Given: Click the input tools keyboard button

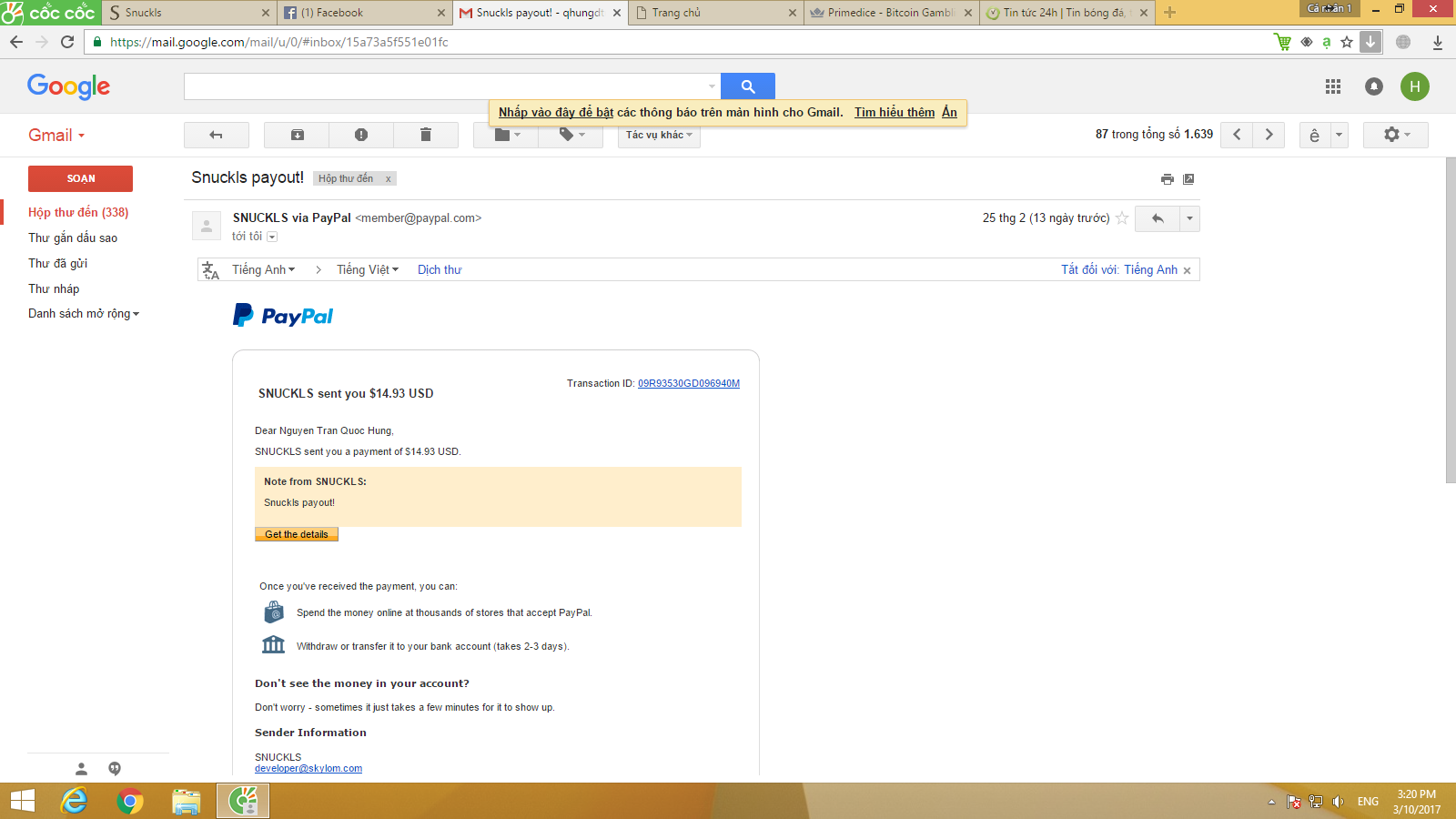Looking at the screenshot, I should click(1315, 135).
